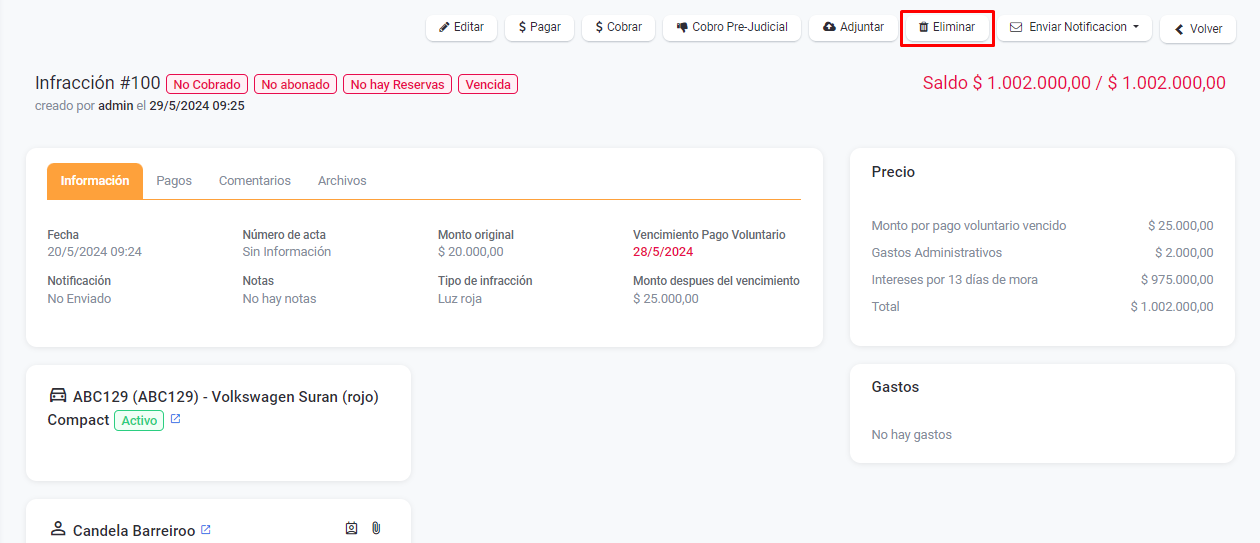Switch to the Archivos tab
This screenshot has width=1260, height=543.
342,181
